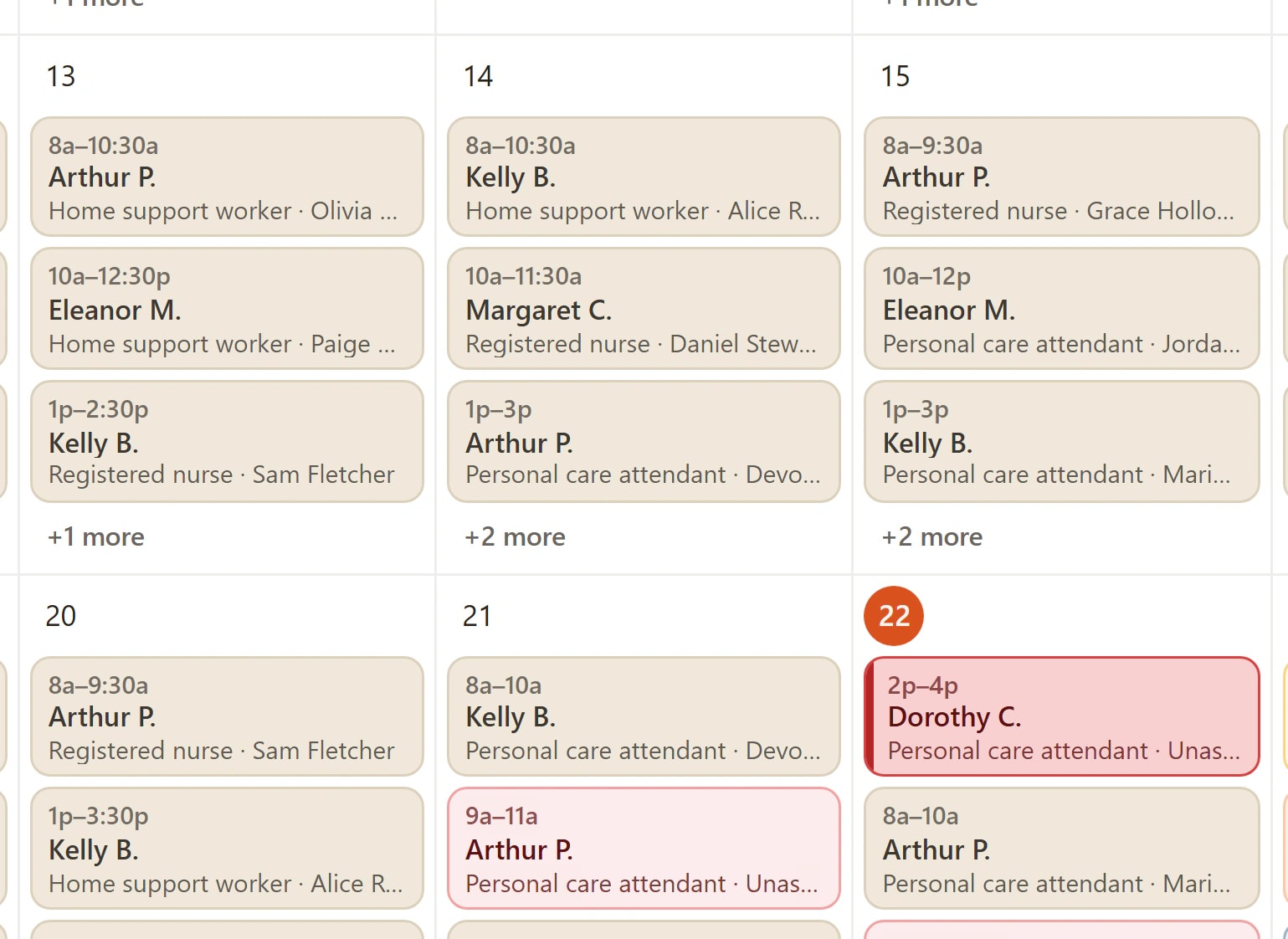Select Kelly B. 1p–2:30p registered nurse visit
Image resolution: width=1288 pixels, height=939 pixels.
pos(227,441)
